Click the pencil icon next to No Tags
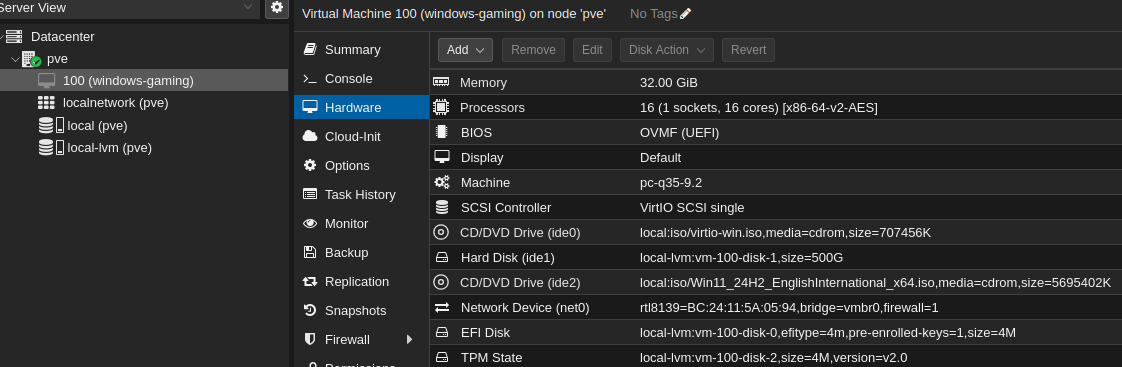1122x367 pixels. tap(686, 14)
